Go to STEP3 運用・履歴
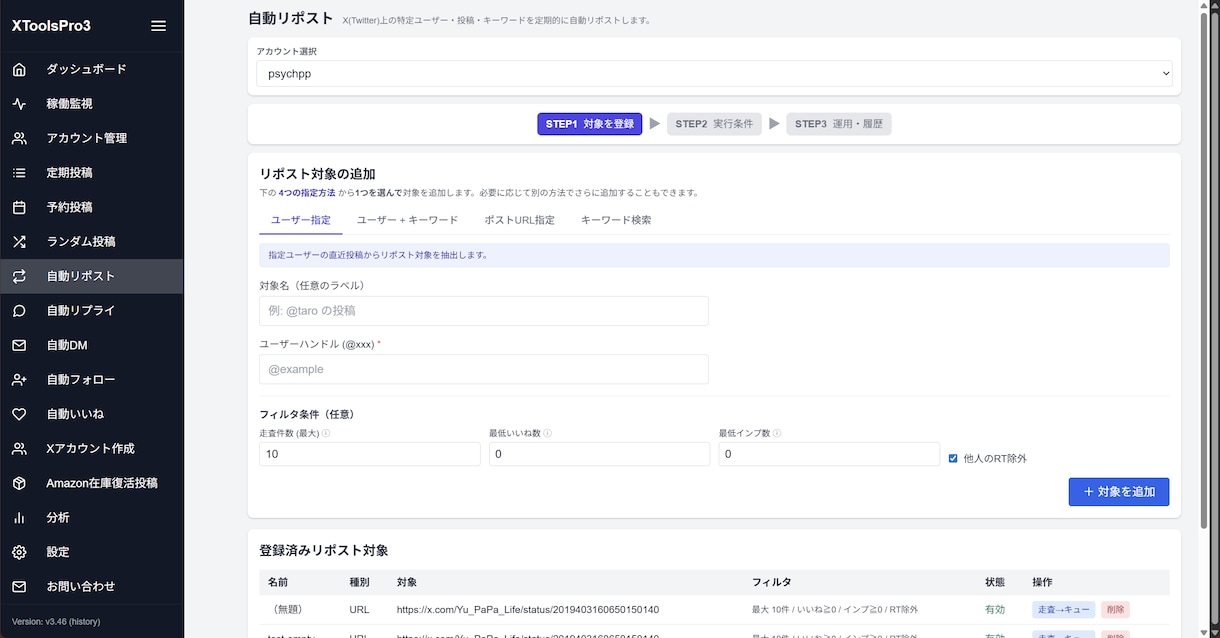 [839, 124]
